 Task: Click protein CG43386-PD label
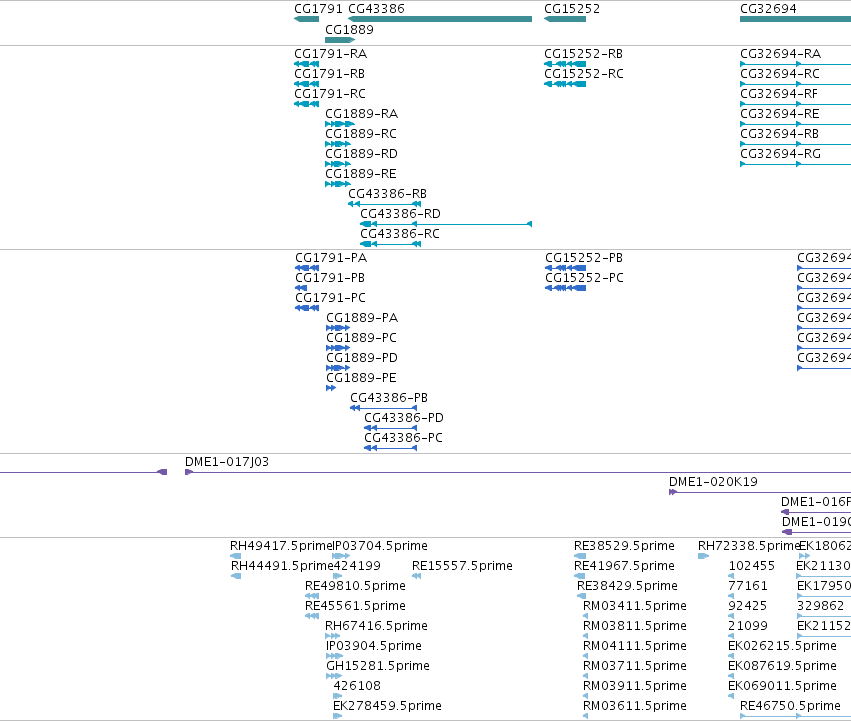pos(404,418)
